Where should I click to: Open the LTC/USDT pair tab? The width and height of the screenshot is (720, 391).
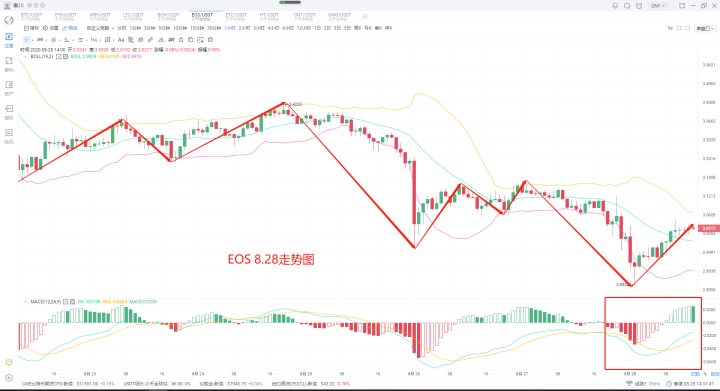[x=134, y=17]
